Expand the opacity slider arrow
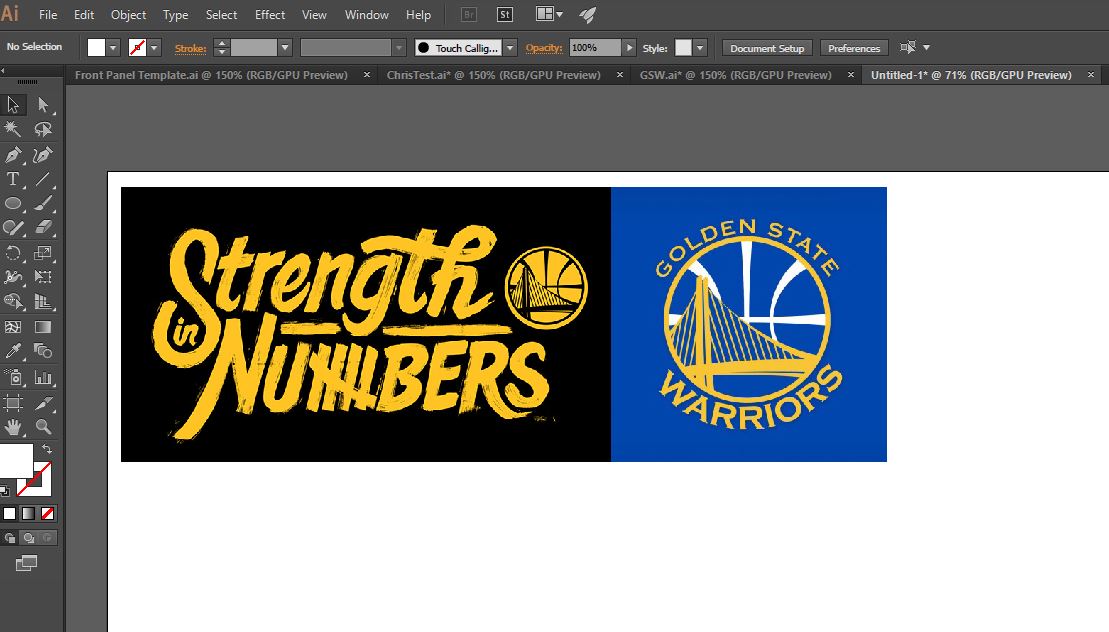 [x=629, y=47]
